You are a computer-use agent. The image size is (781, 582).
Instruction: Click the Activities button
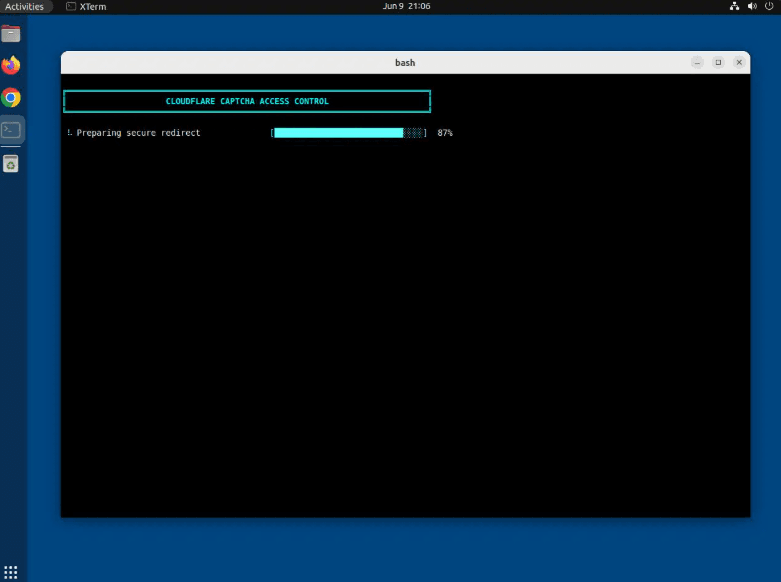point(24,6)
